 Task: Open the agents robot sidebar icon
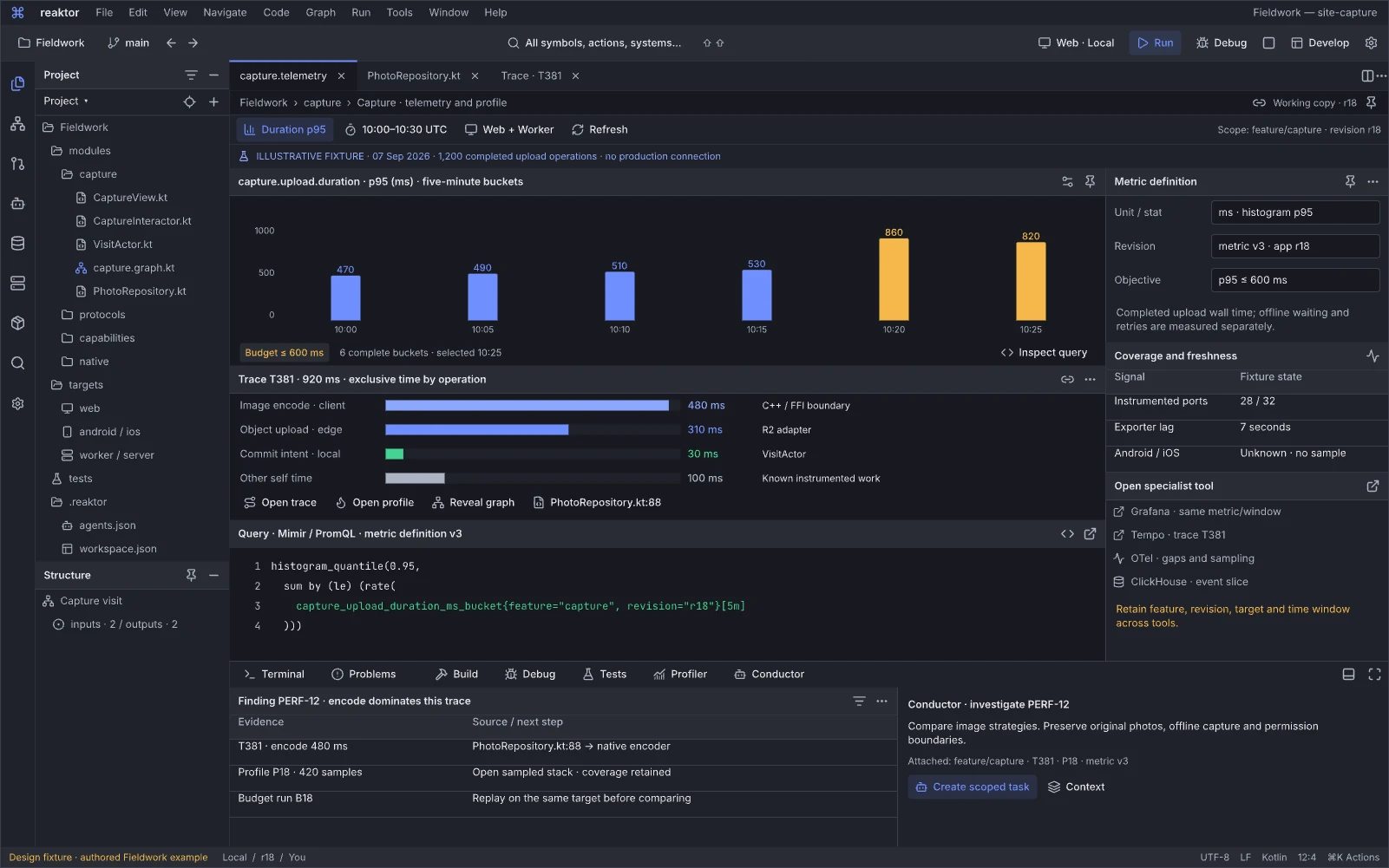pos(17,204)
